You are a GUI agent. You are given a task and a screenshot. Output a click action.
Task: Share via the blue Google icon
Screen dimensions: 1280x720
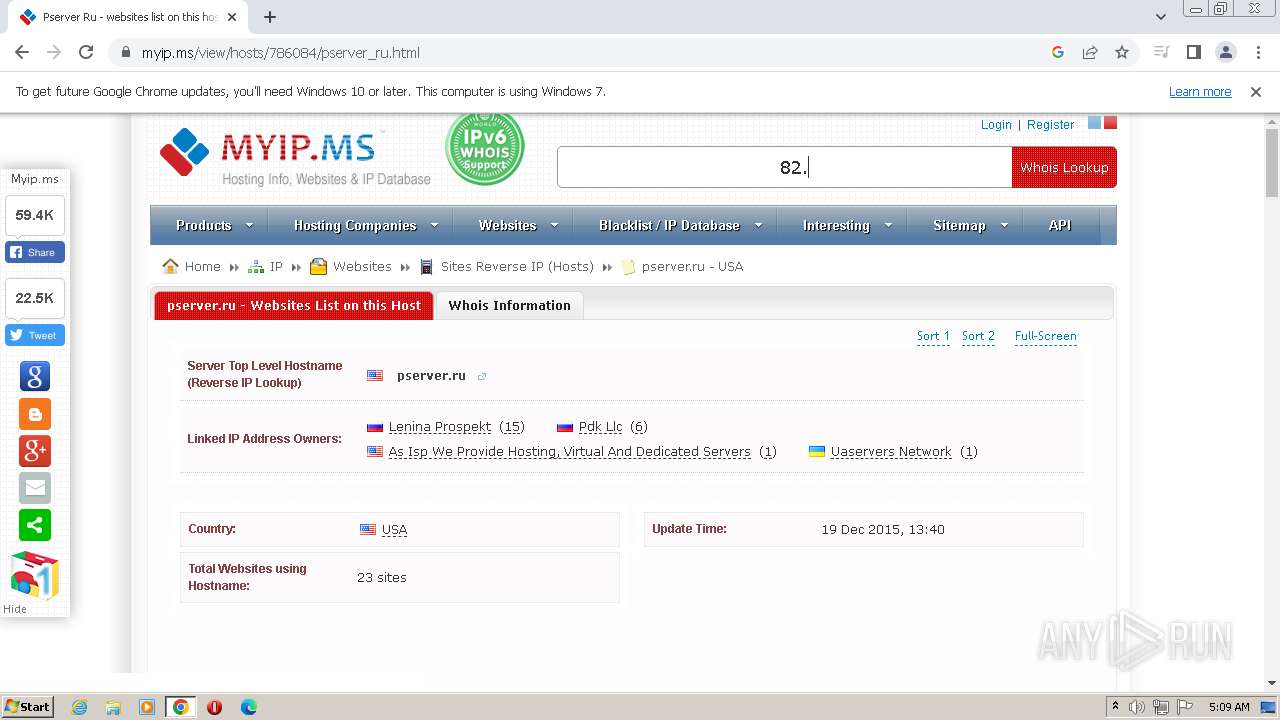(35, 376)
